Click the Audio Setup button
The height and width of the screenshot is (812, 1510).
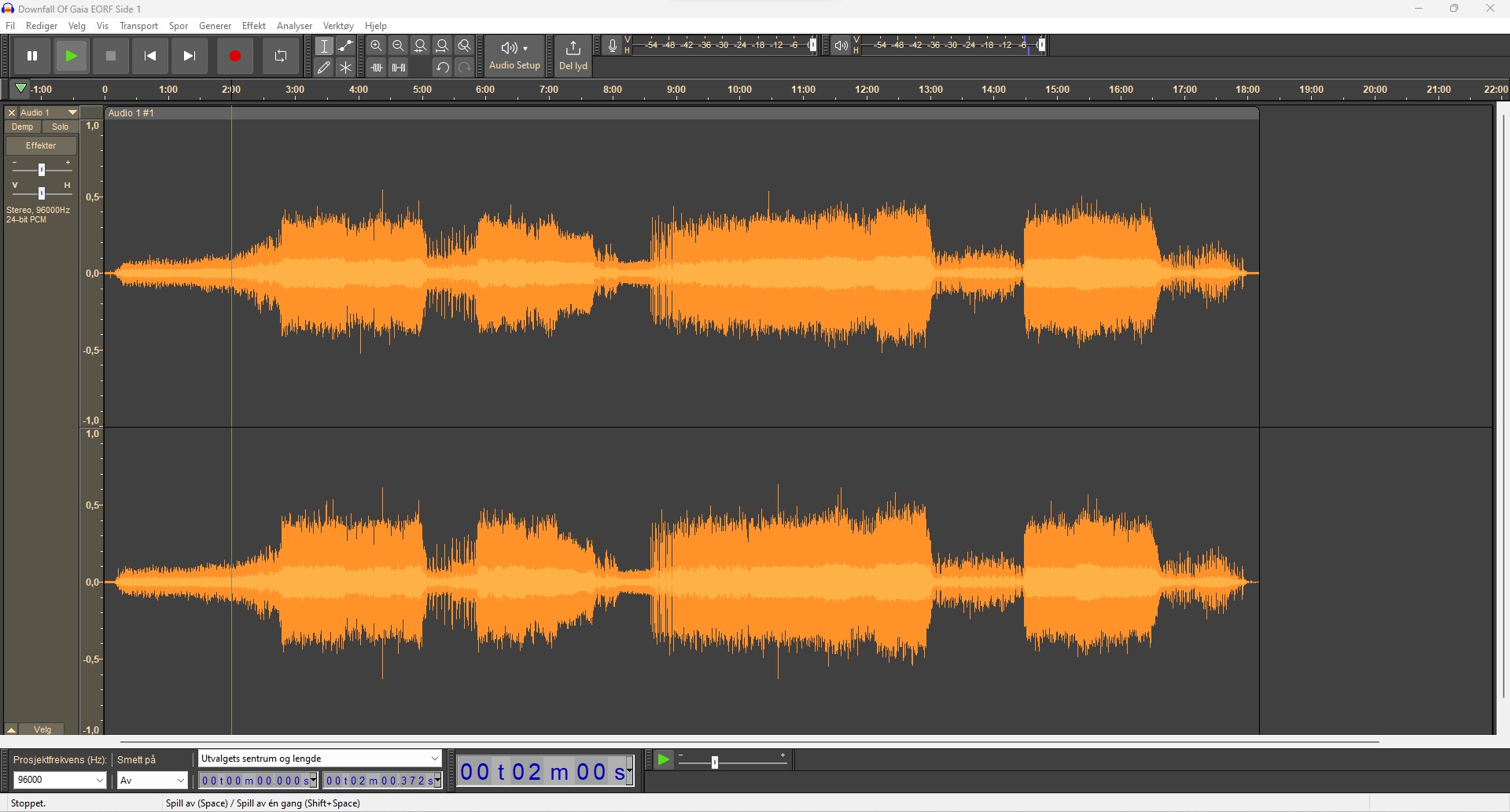tap(514, 55)
